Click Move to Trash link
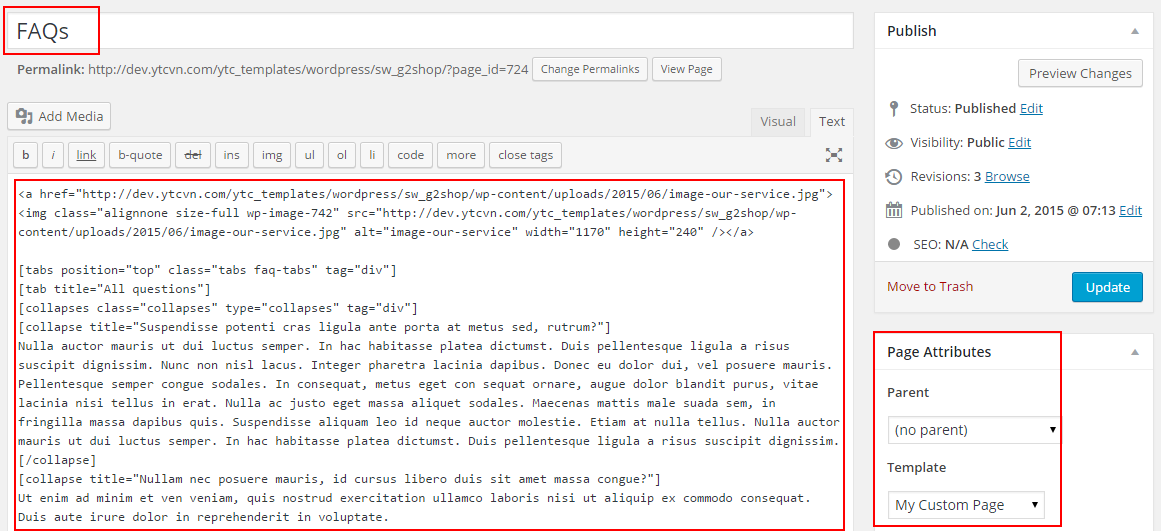The height and width of the screenshot is (531, 1161). tap(930, 287)
